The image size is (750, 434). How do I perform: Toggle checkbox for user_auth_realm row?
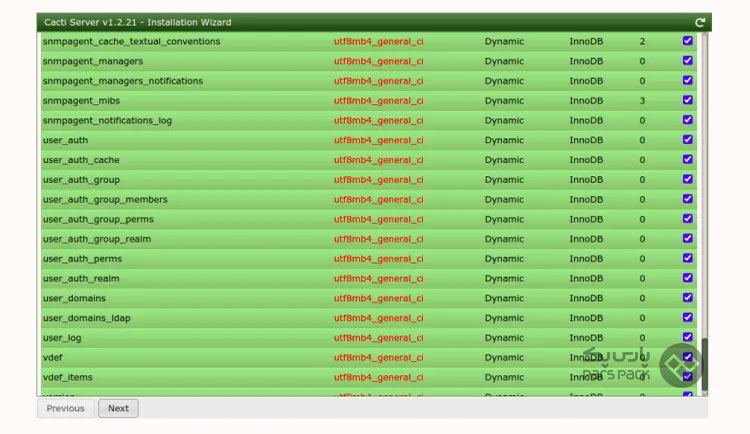687,278
